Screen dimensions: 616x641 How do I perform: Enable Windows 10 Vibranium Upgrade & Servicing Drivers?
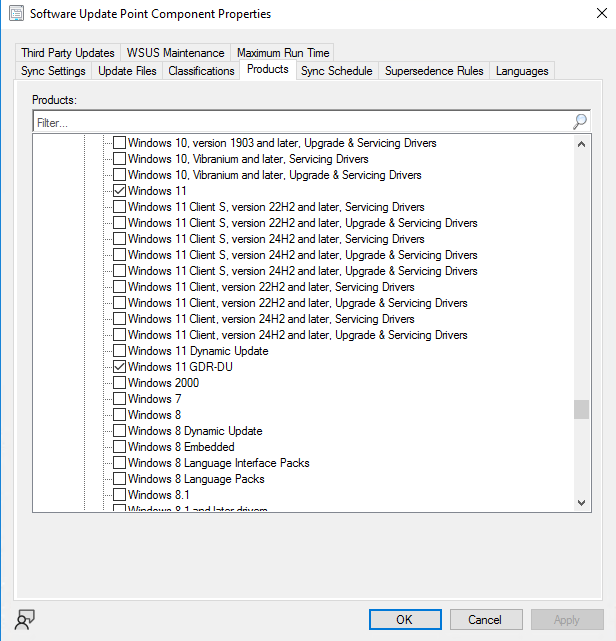click(x=119, y=175)
